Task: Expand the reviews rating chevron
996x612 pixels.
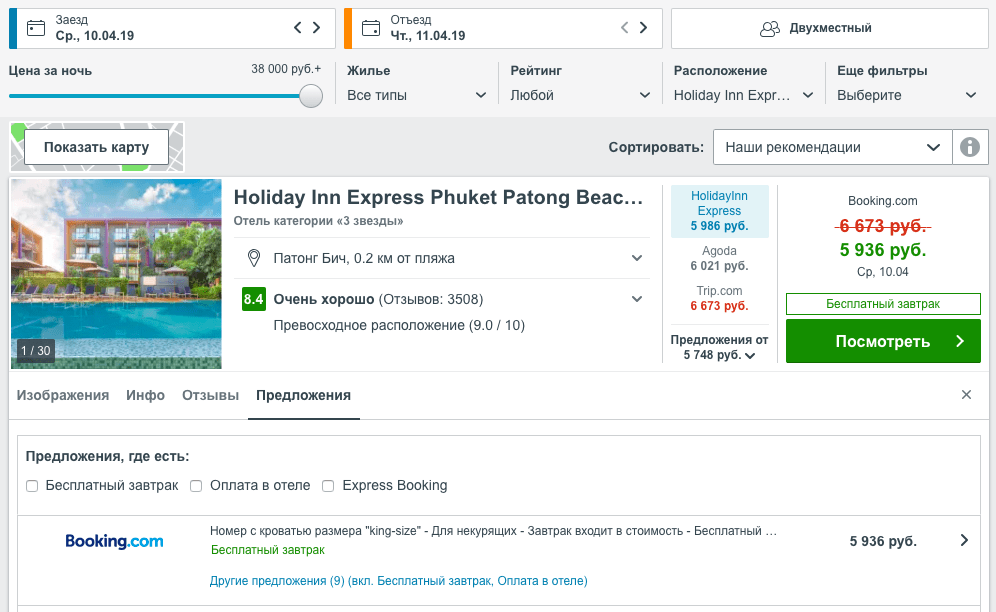Action: click(636, 299)
